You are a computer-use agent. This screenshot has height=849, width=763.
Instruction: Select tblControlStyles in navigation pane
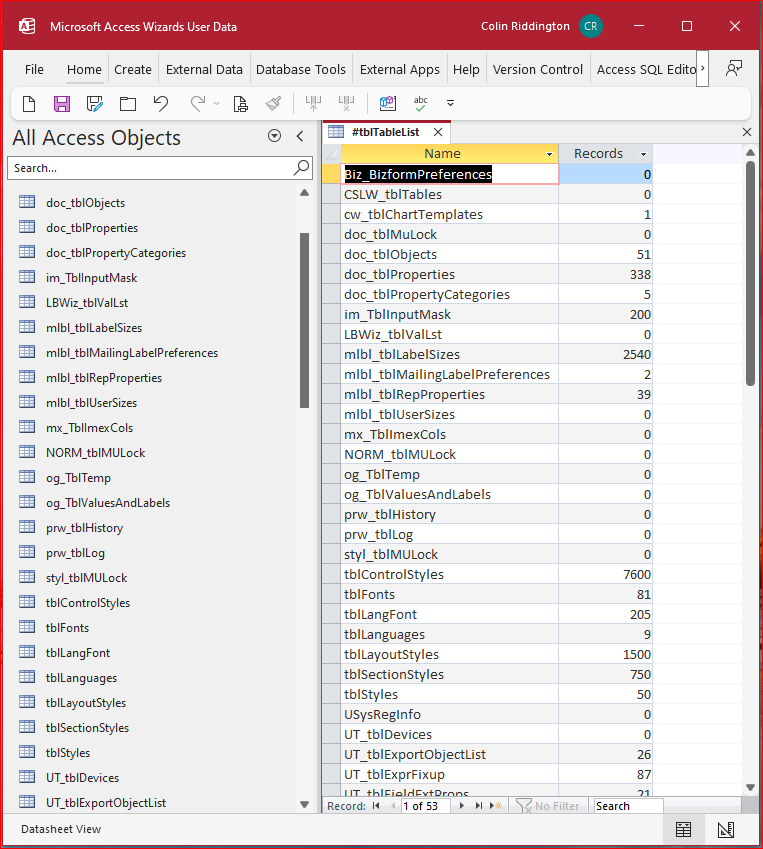click(88, 603)
